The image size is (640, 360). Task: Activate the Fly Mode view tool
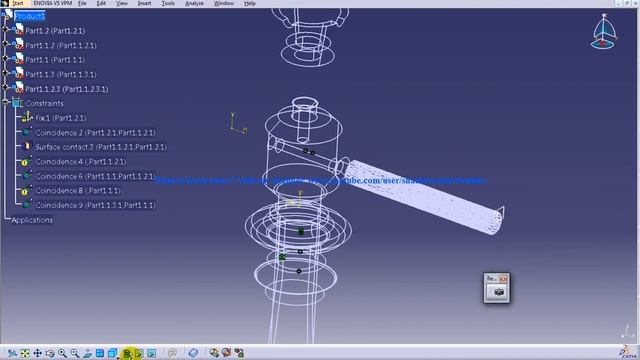[12, 353]
